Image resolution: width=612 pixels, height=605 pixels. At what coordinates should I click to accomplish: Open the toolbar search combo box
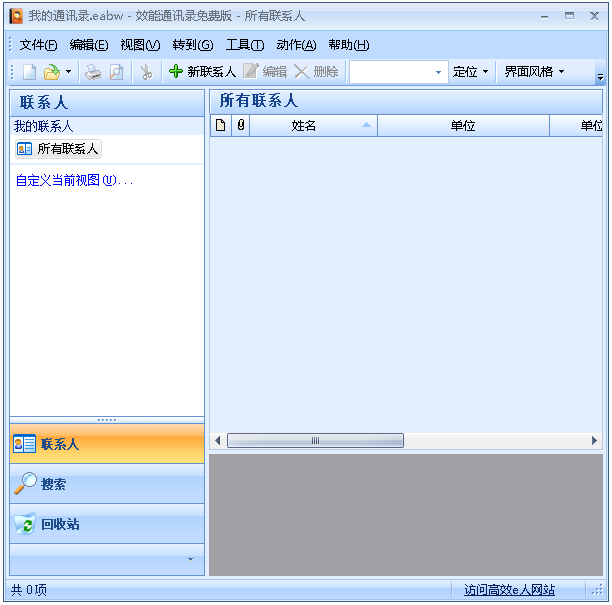click(x=398, y=72)
